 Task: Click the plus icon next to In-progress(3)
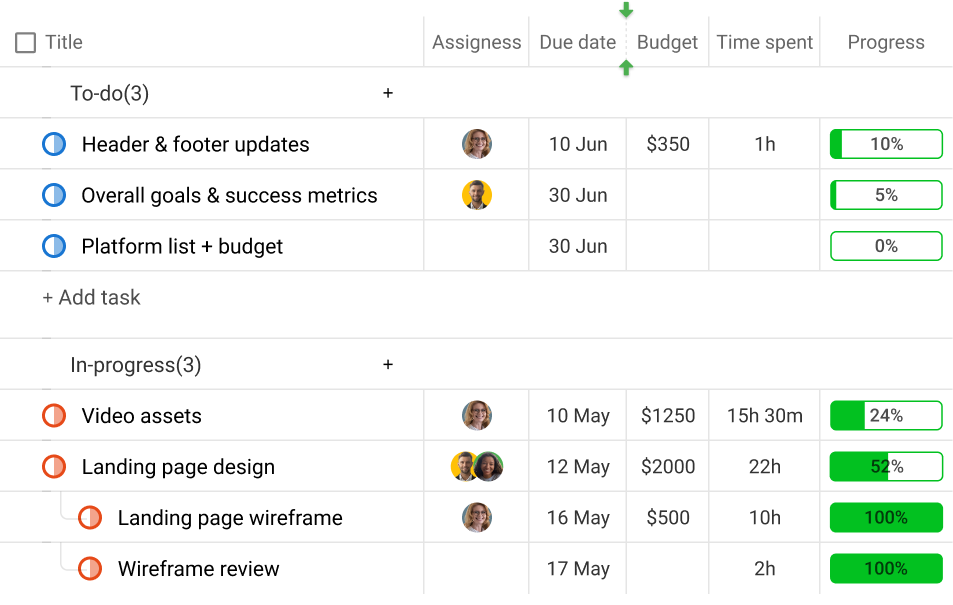point(388,364)
